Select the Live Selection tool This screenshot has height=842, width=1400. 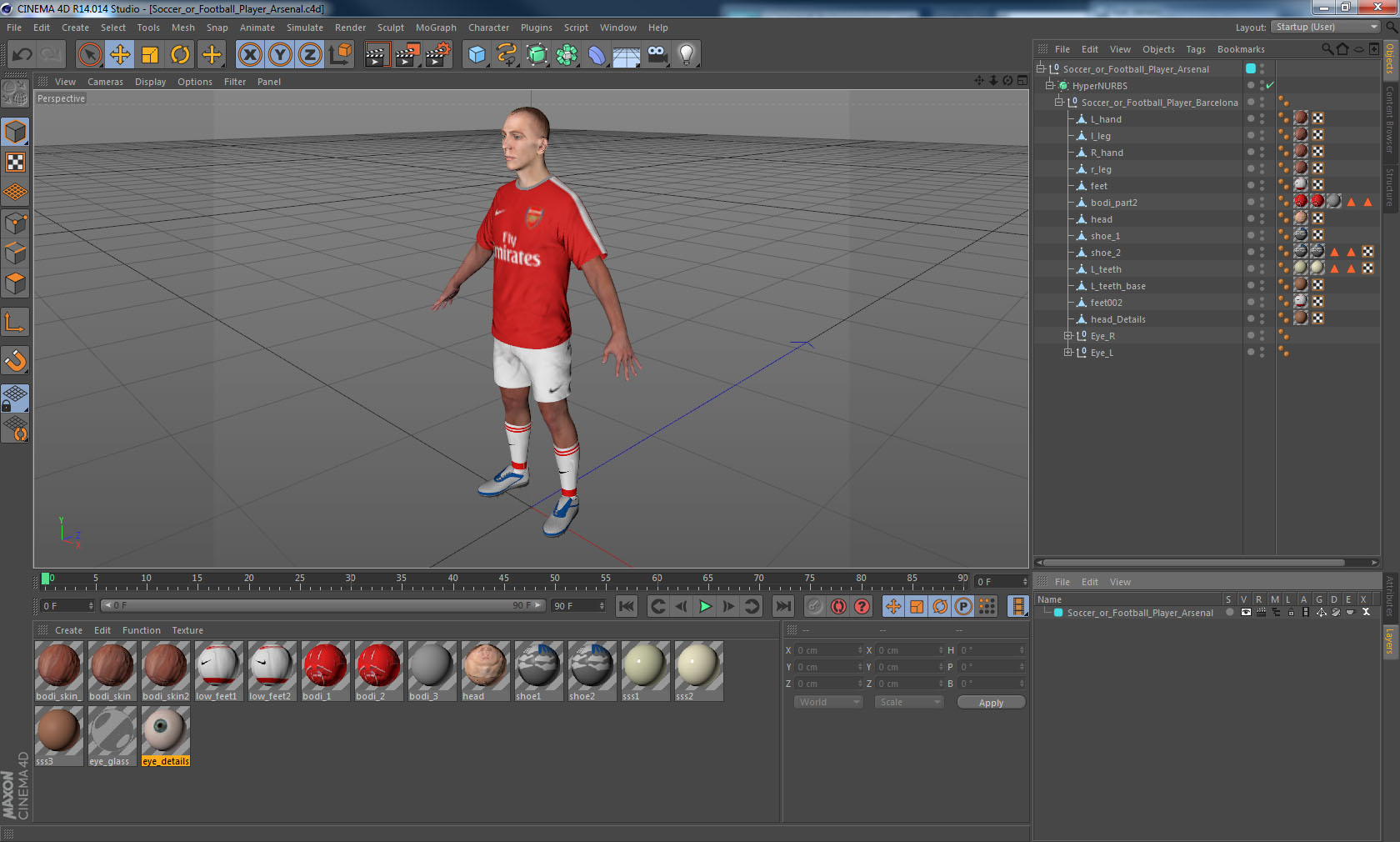[x=89, y=55]
